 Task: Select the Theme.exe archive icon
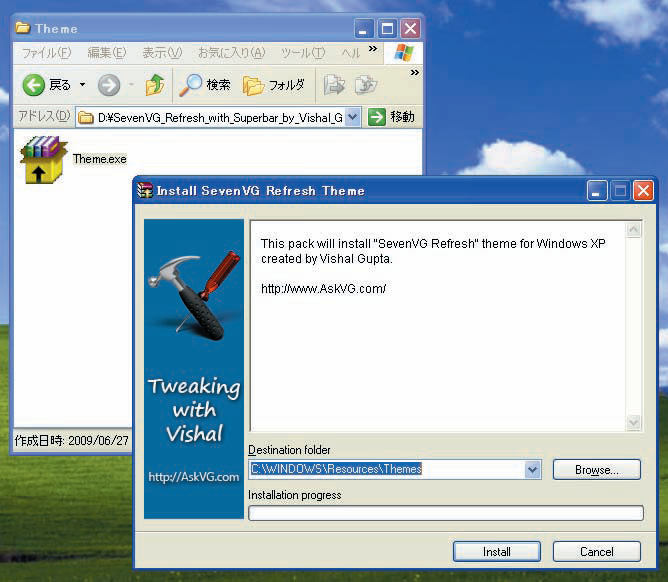43,160
